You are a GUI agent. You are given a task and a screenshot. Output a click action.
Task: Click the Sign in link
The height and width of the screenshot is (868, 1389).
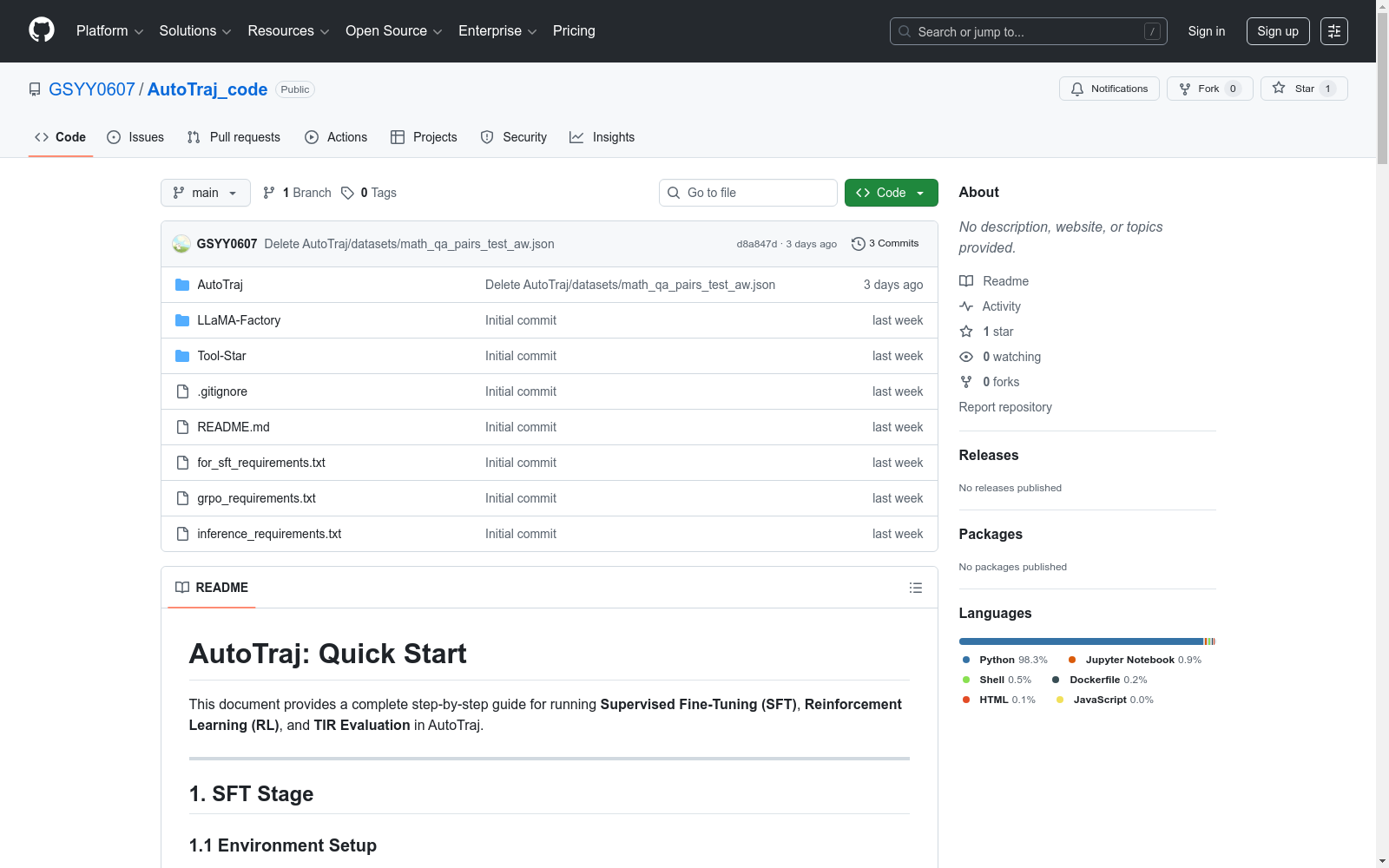click(1207, 31)
